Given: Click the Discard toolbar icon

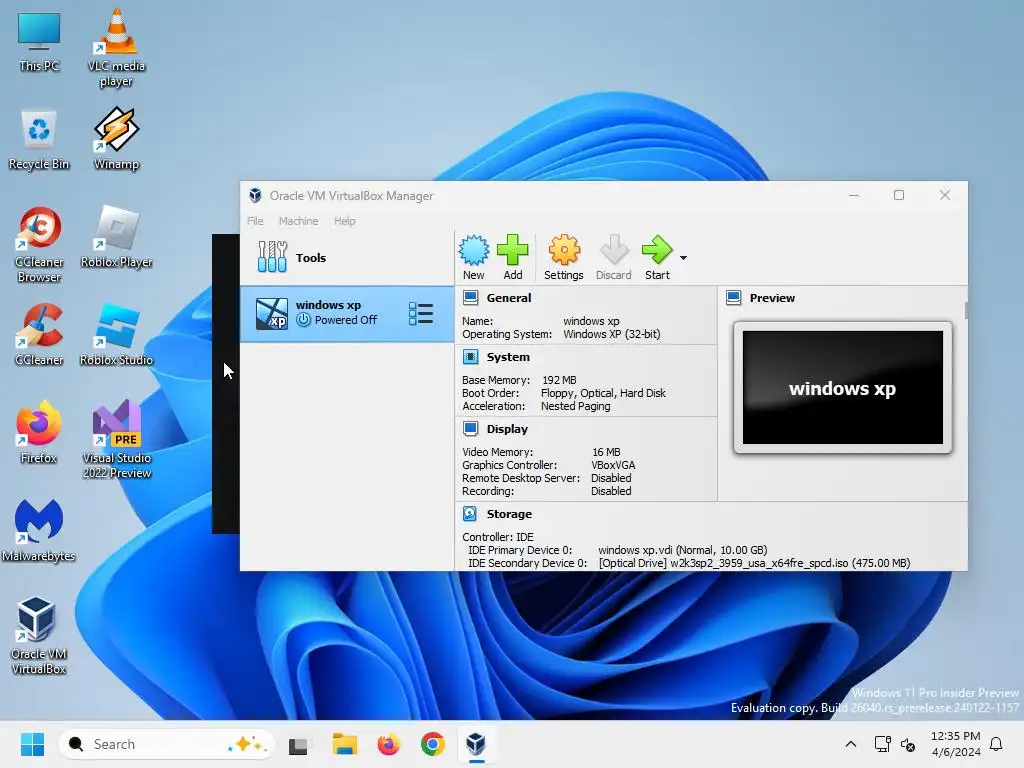Looking at the screenshot, I should 613,257.
